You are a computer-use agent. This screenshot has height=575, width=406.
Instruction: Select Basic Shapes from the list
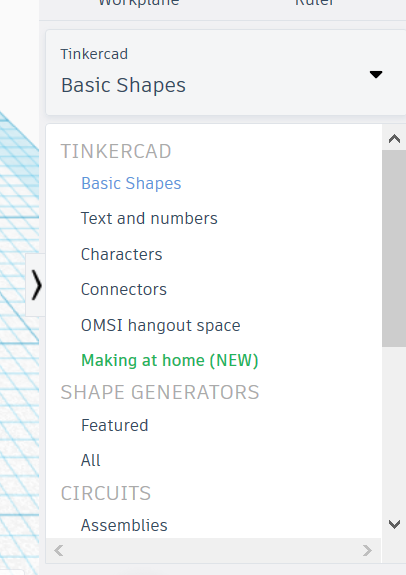click(x=131, y=183)
